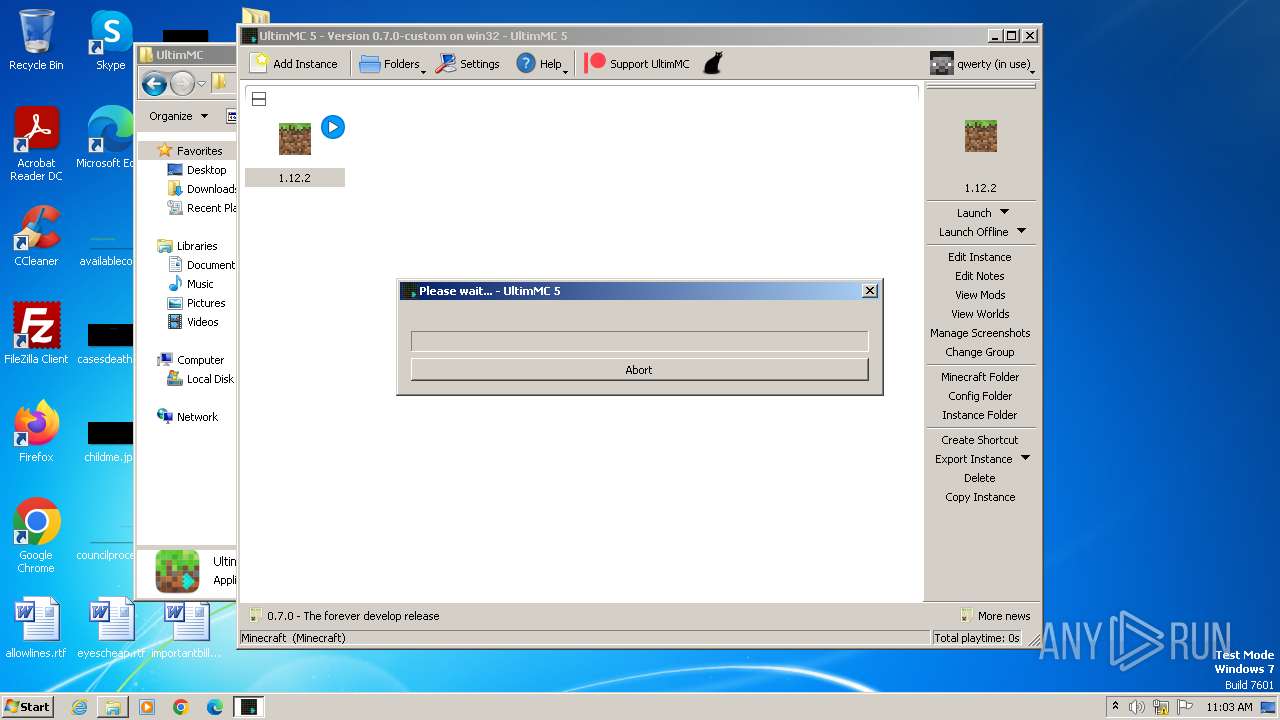The height and width of the screenshot is (720, 1280).
Task: Click Launch Offline button
Action: tap(973, 232)
